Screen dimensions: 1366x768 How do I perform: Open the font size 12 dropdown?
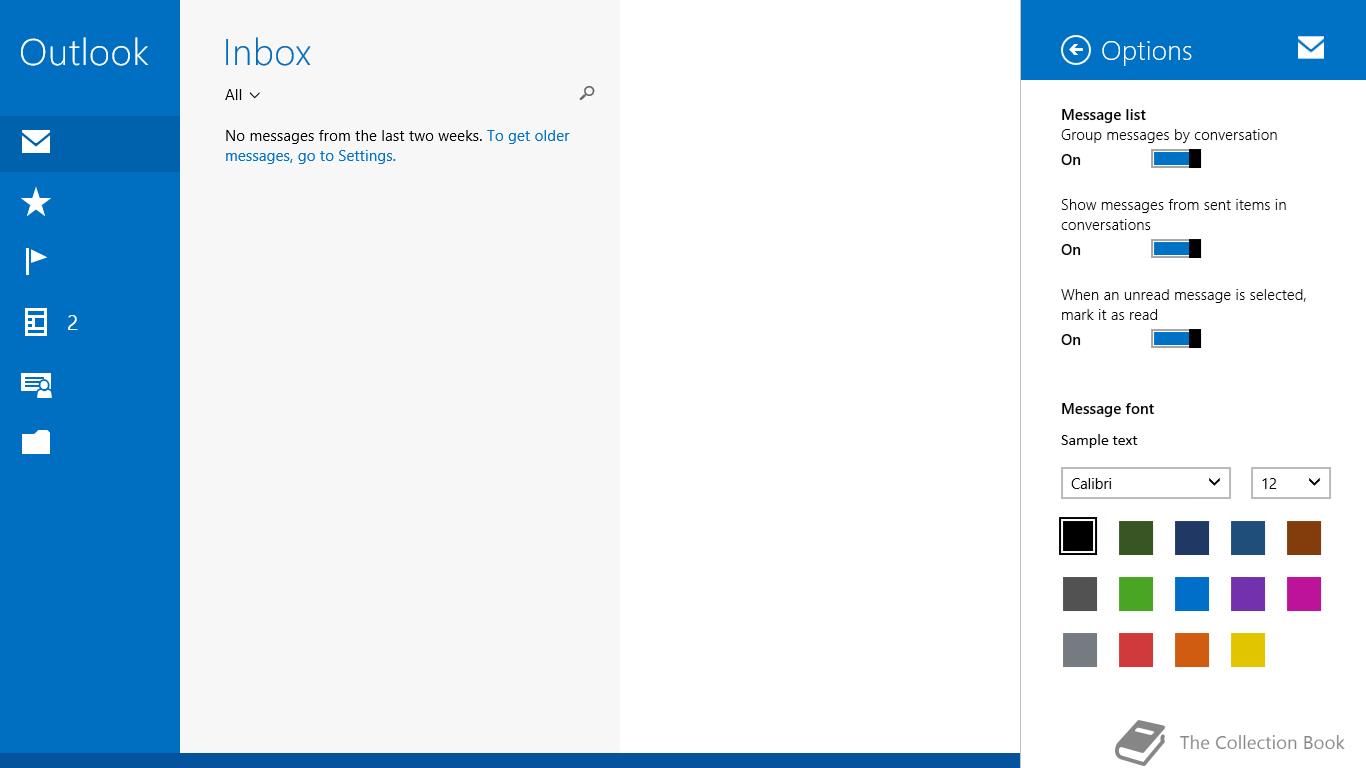(1291, 483)
